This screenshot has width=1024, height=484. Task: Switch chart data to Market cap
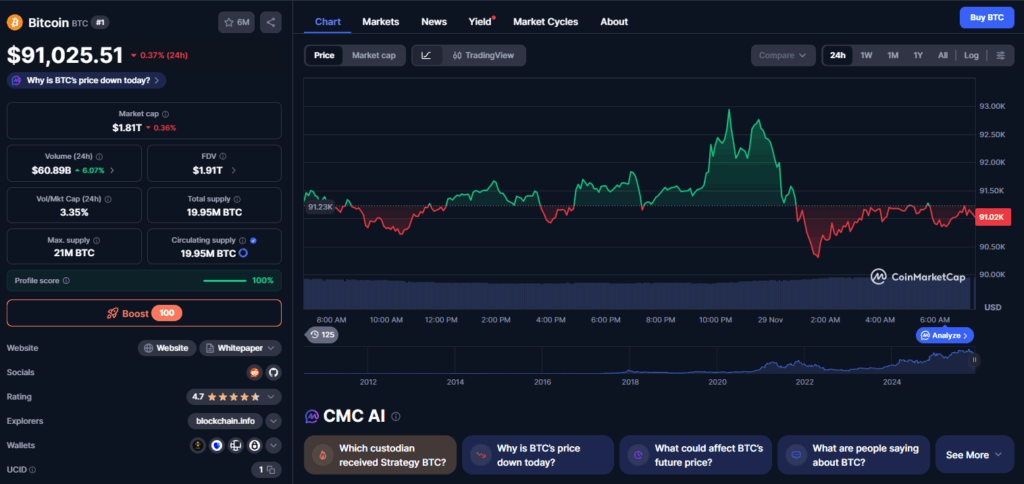click(x=374, y=56)
